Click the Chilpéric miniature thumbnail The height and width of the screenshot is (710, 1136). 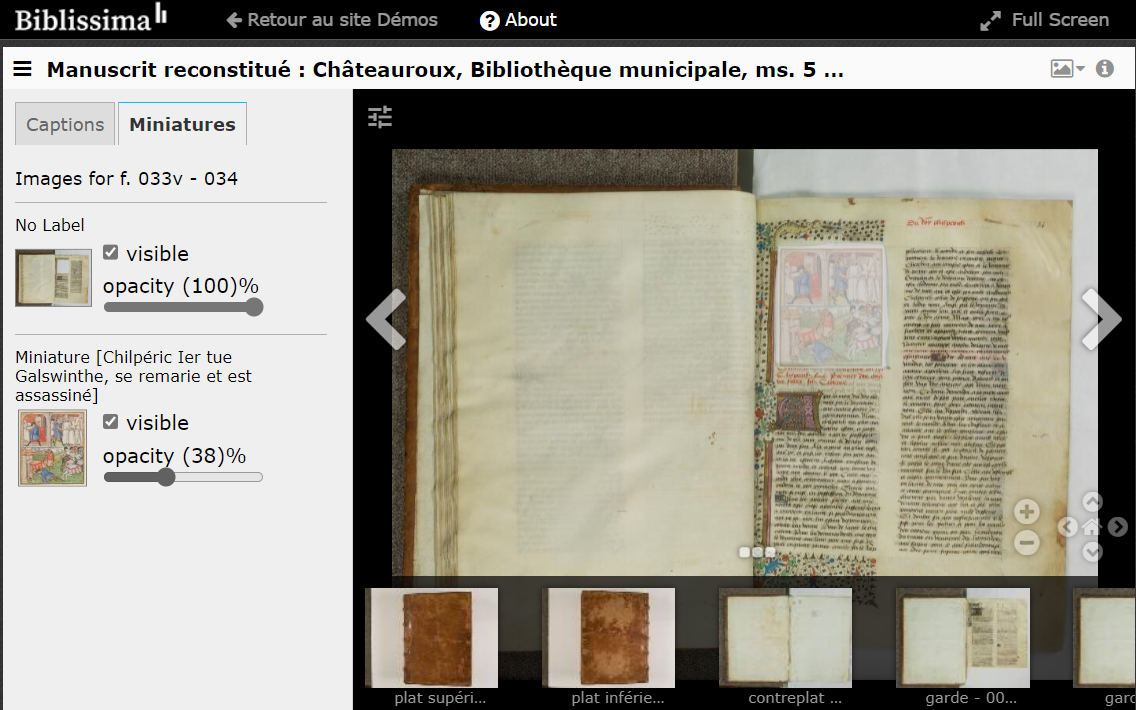pos(52,448)
